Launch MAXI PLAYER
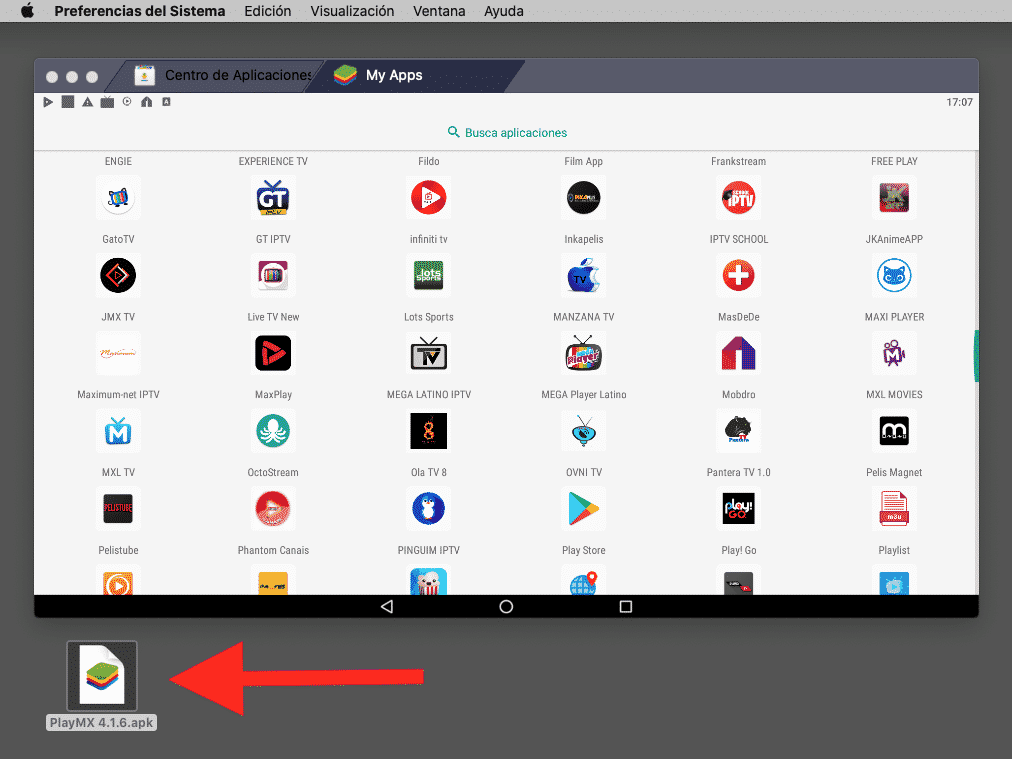The image size is (1012, 759). 893,275
